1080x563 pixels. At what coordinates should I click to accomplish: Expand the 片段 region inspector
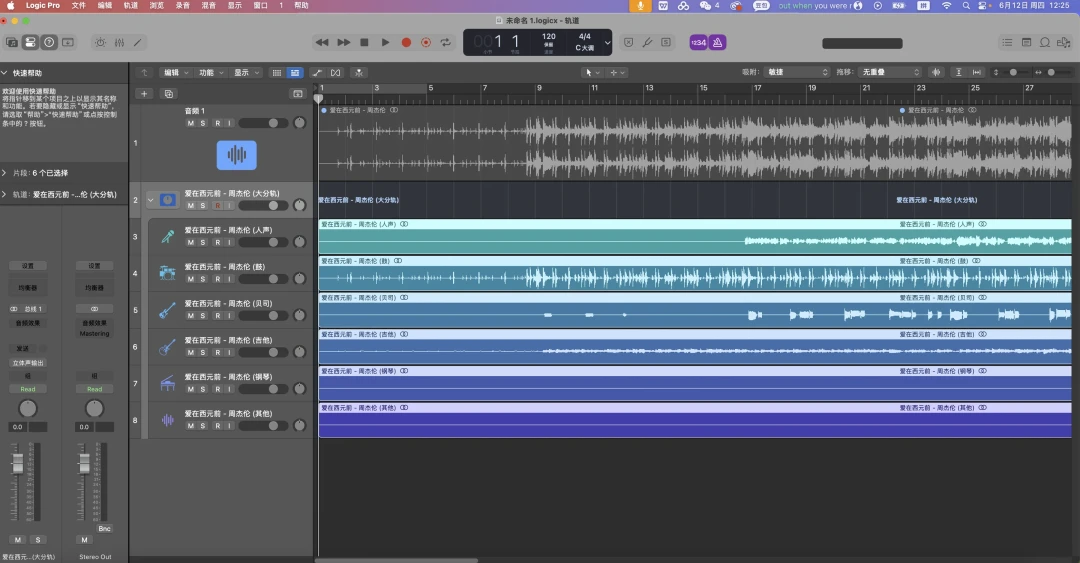[4, 173]
